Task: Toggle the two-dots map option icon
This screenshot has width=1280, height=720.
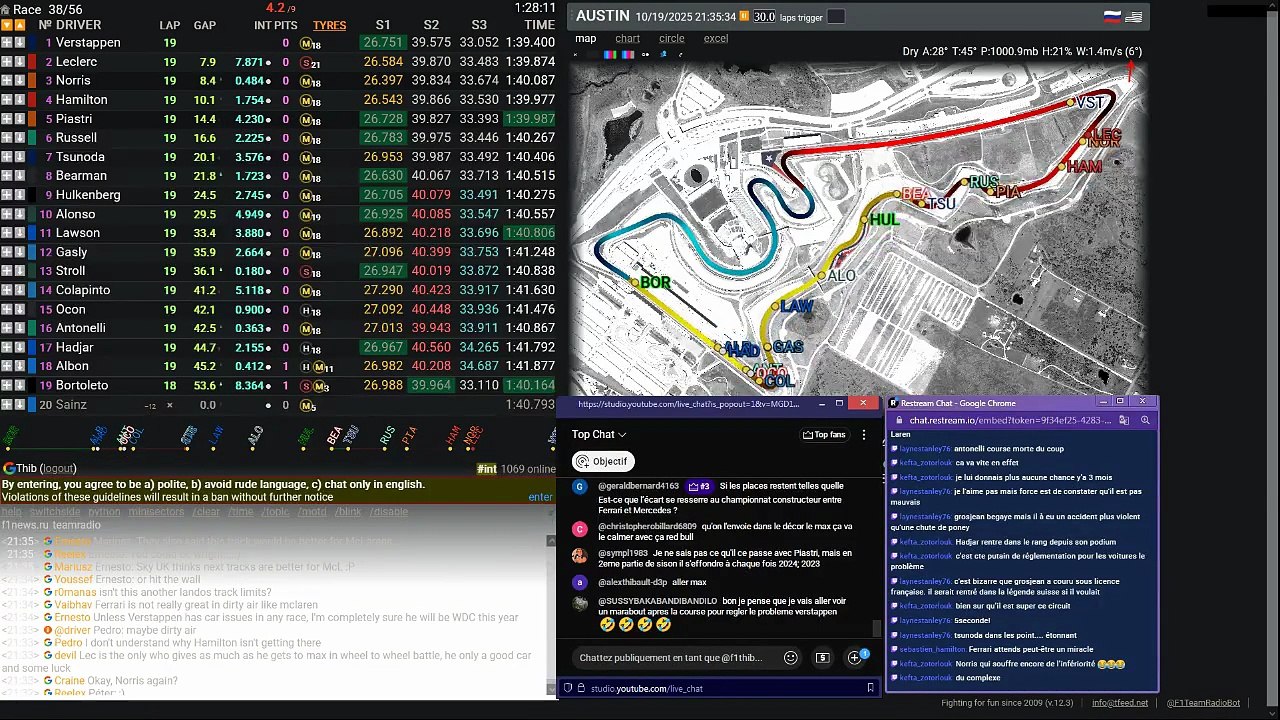Action: [646, 54]
